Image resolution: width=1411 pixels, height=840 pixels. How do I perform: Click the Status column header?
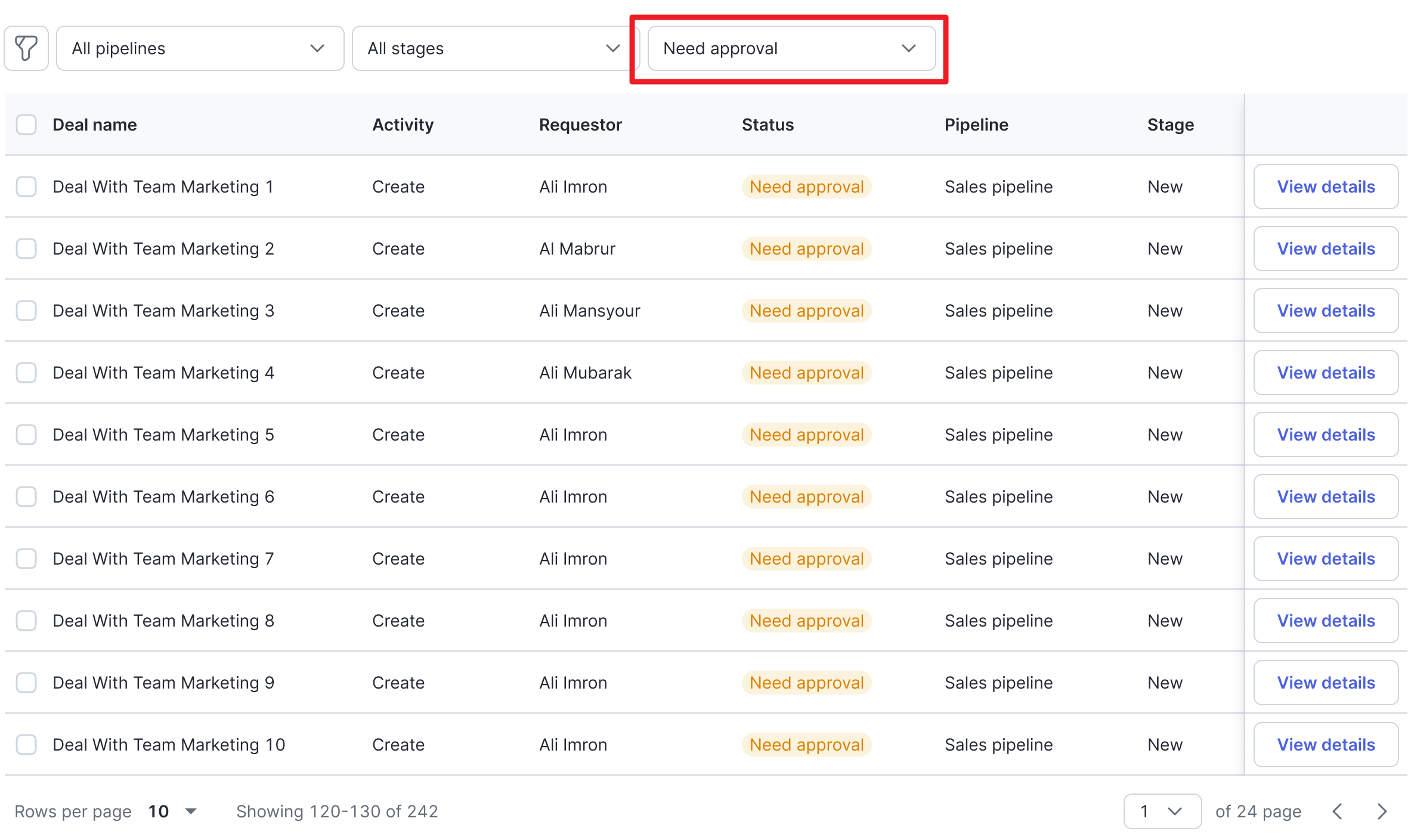coord(767,125)
